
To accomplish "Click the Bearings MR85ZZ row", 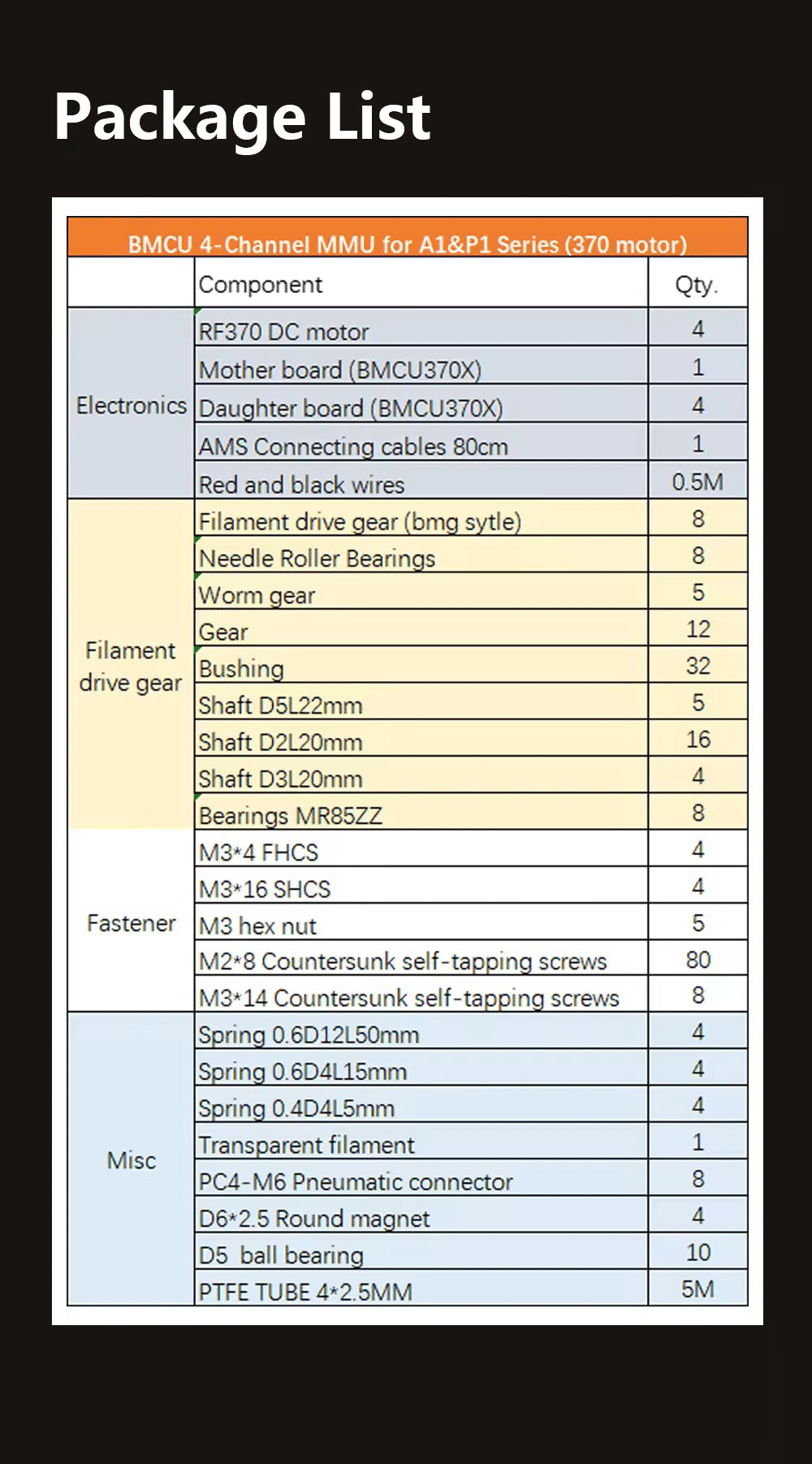I will pos(290,814).
